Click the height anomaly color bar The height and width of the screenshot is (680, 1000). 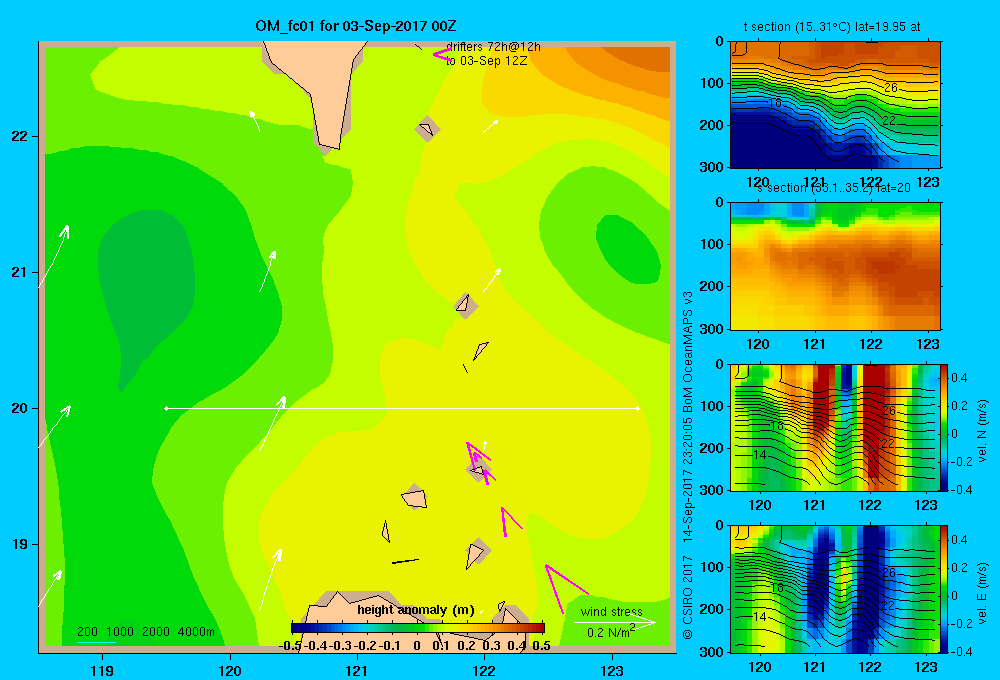(x=417, y=628)
